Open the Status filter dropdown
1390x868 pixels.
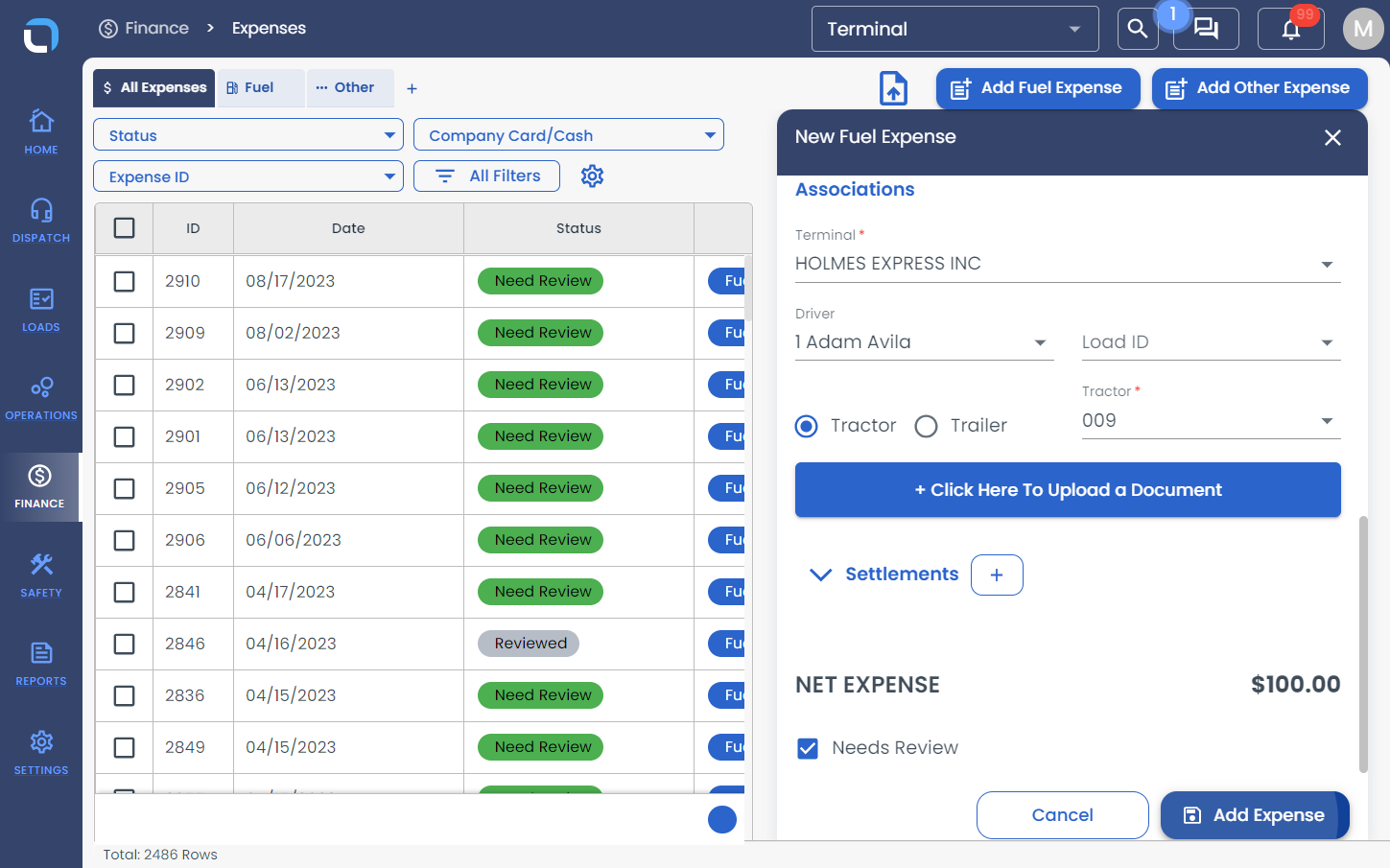click(248, 135)
